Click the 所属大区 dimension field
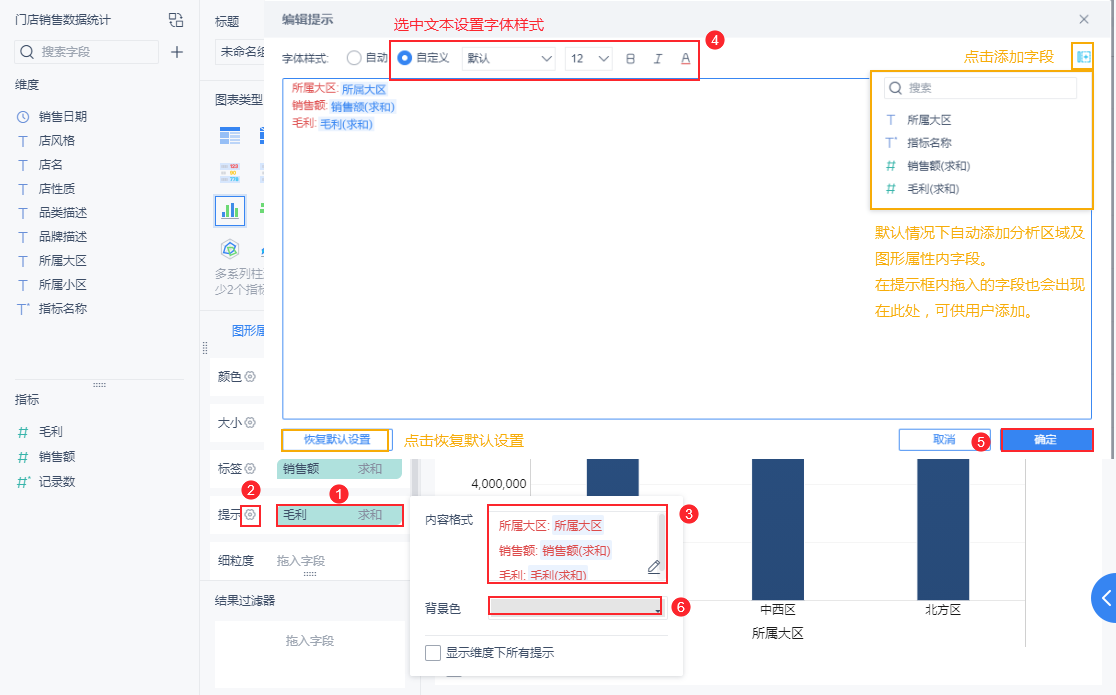Image resolution: width=1116 pixels, height=695 pixels. click(x=63, y=261)
